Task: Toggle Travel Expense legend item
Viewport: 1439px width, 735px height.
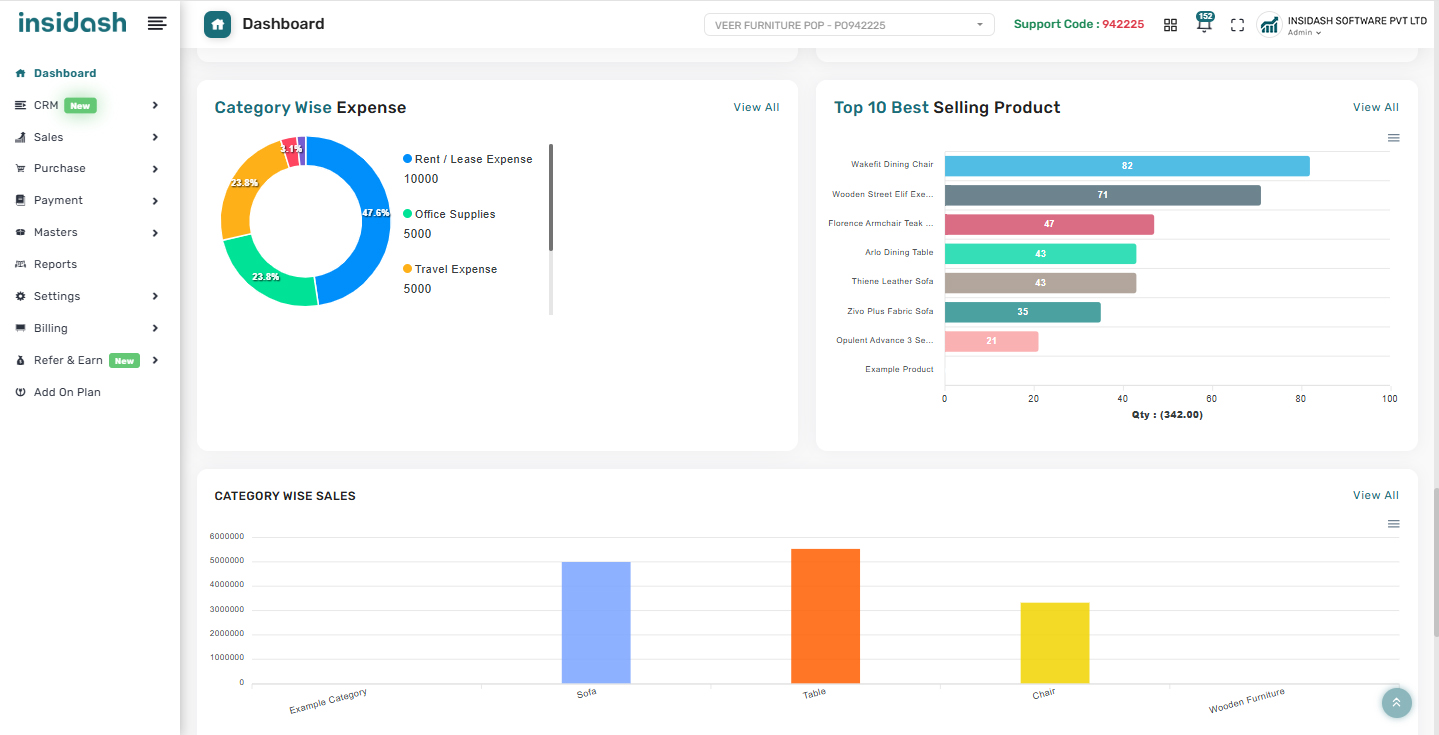Action: pos(455,269)
